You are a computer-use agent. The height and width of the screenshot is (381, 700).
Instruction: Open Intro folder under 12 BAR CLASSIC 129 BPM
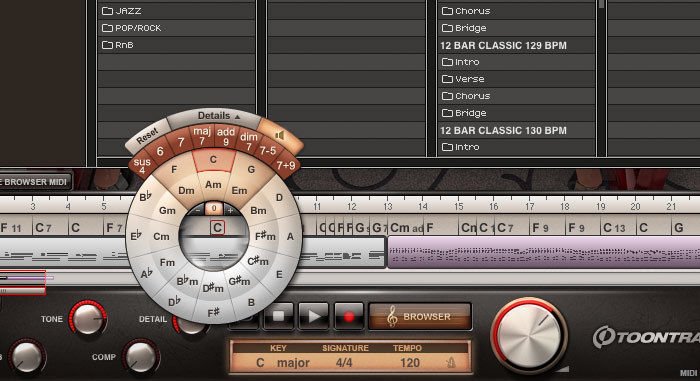(x=516, y=62)
